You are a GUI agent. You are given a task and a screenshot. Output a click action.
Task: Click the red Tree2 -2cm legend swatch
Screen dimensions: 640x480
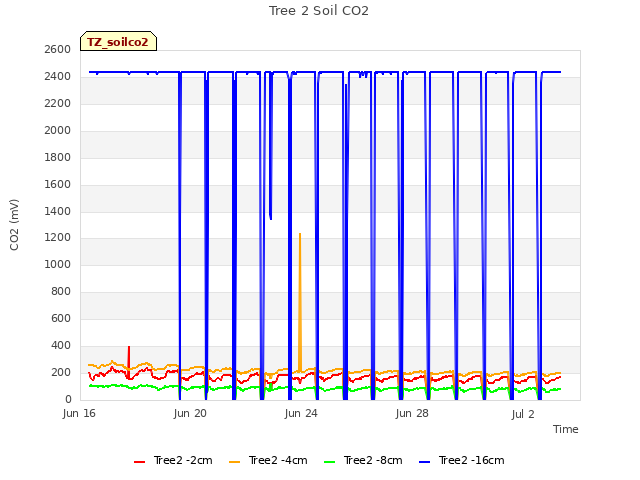pos(140,462)
